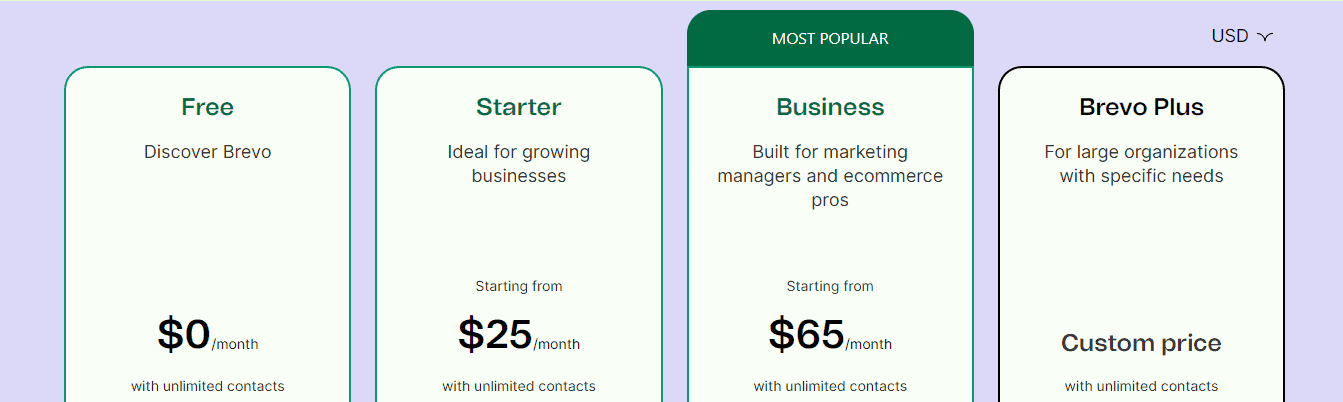Click the MOST POPULAR banner
This screenshot has height=402, width=1343.
tap(830, 39)
